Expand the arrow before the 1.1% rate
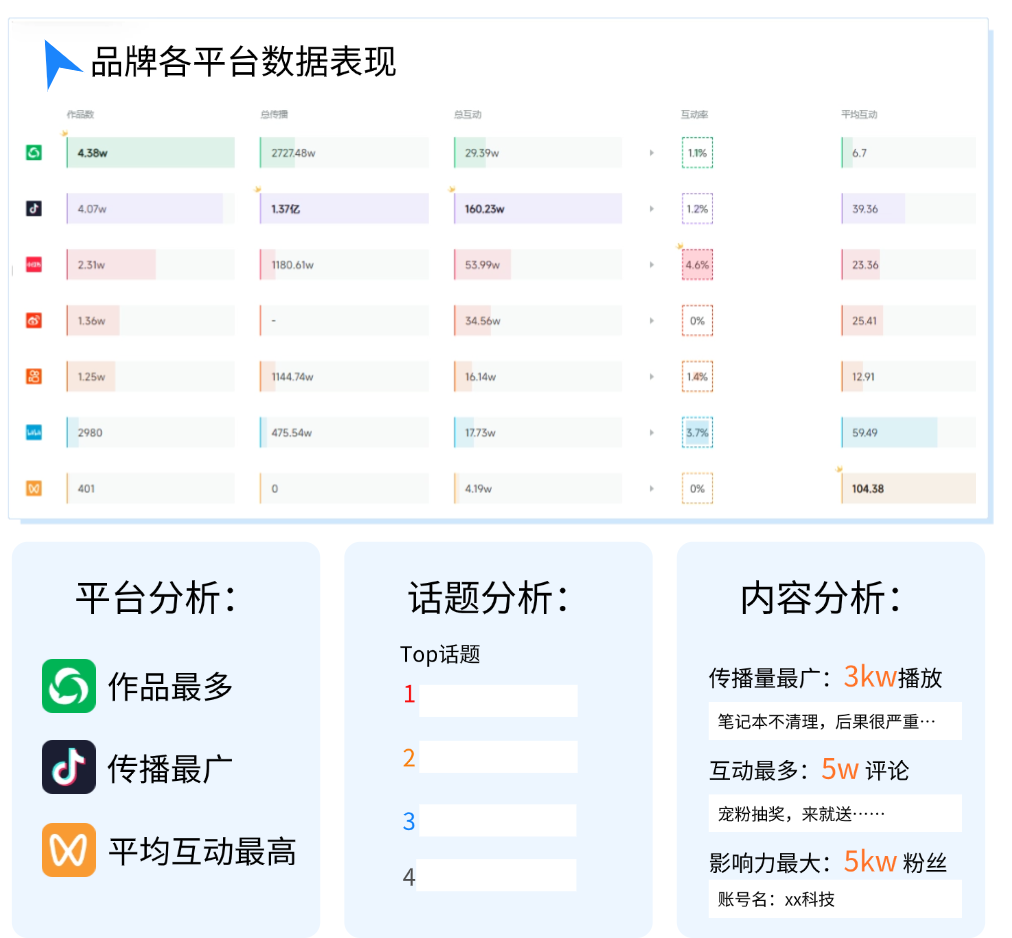 pyautogui.click(x=652, y=153)
